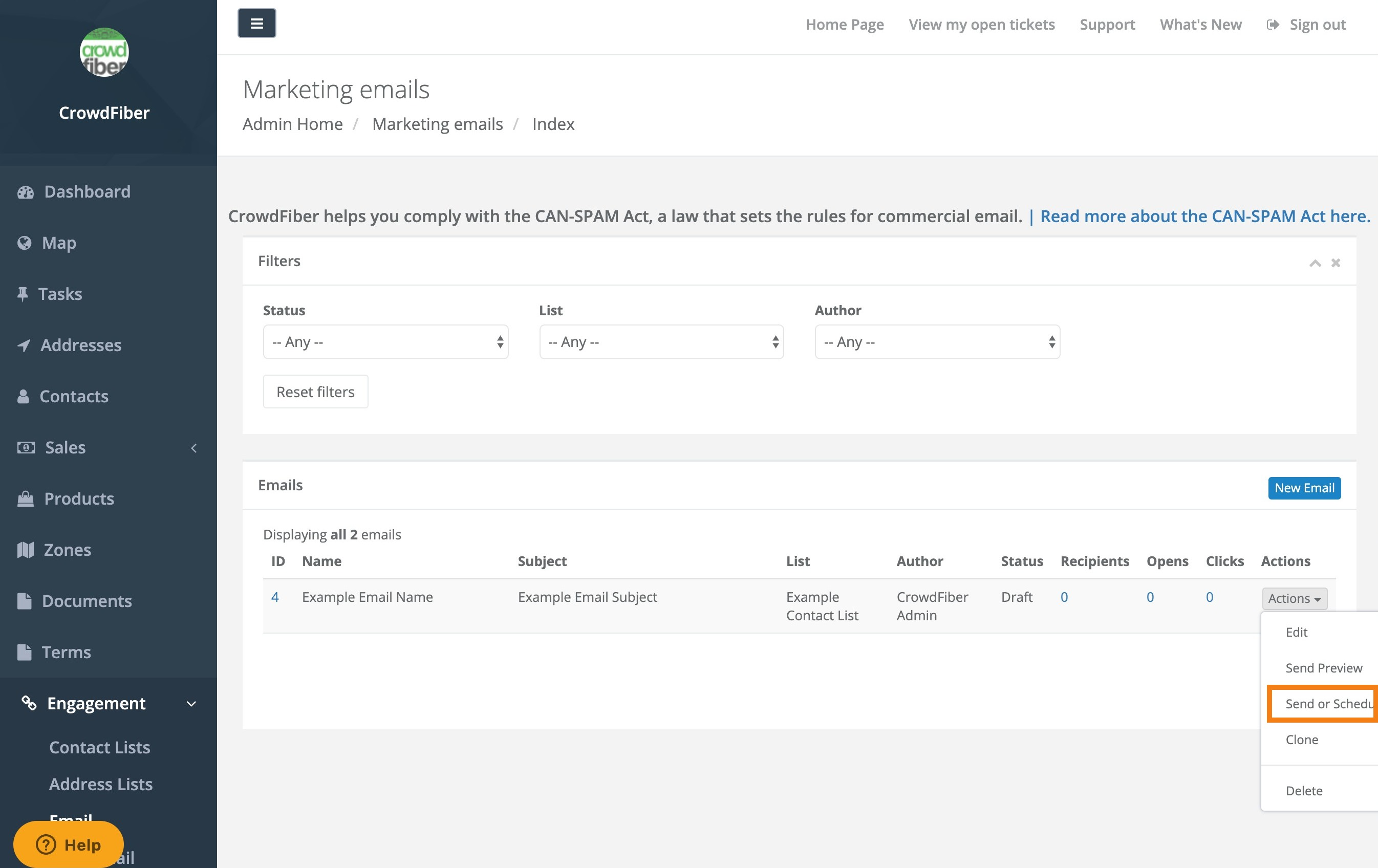Click the hamburger menu button
1378x868 pixels.
point(256,23)
